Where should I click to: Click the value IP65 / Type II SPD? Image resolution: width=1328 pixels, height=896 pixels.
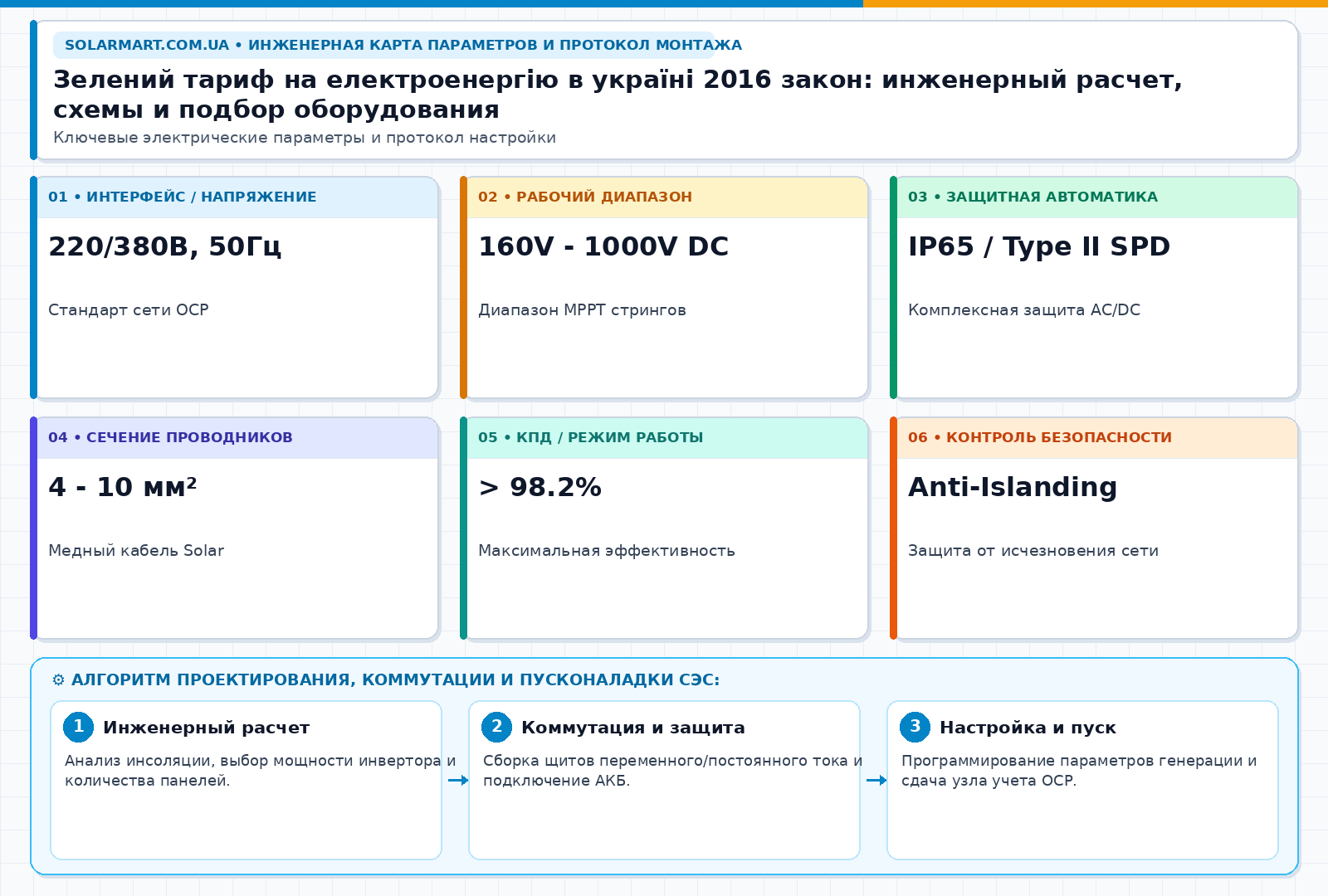[1039, 247]
